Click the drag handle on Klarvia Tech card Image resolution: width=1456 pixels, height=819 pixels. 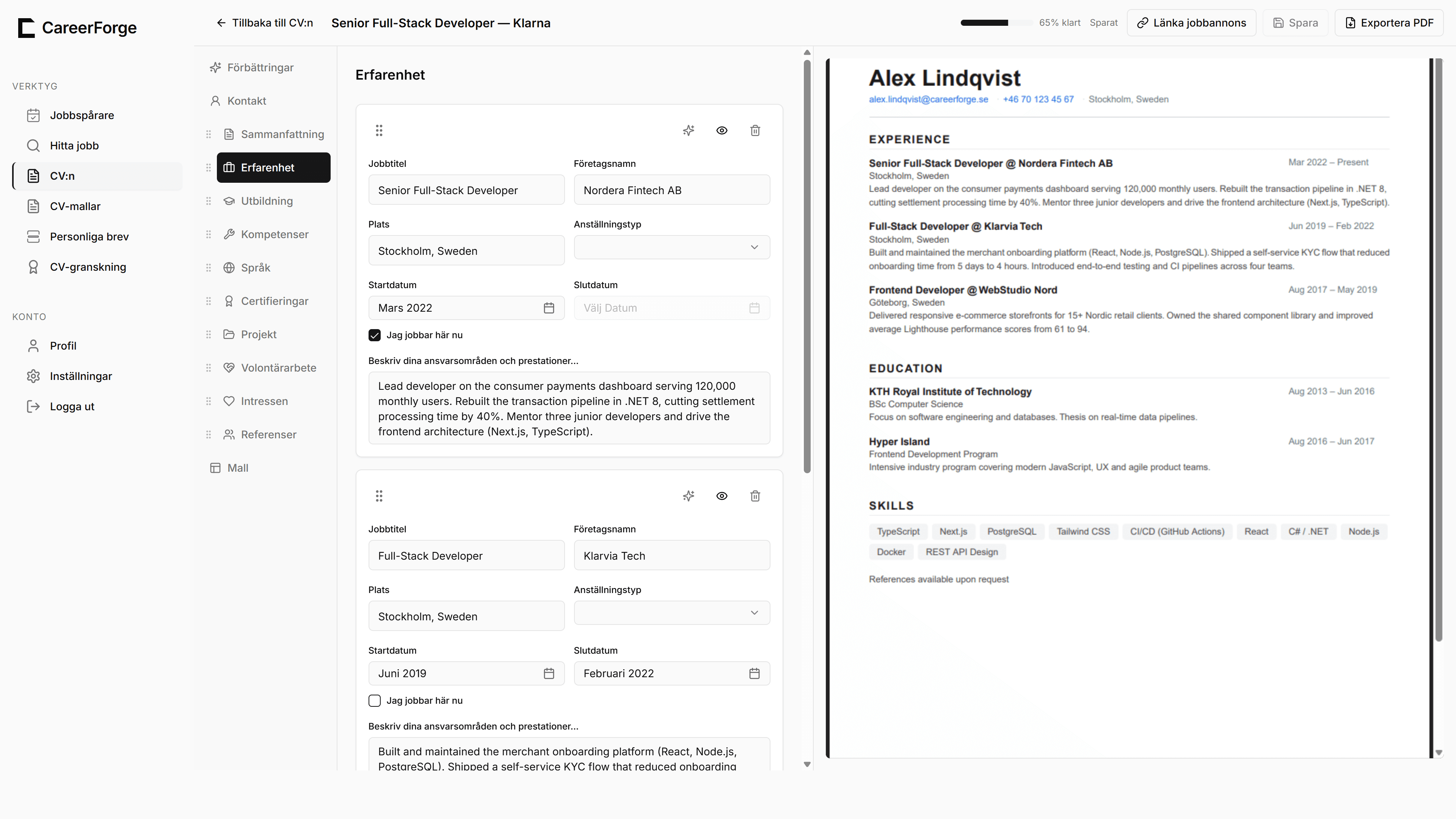(379, 496)
